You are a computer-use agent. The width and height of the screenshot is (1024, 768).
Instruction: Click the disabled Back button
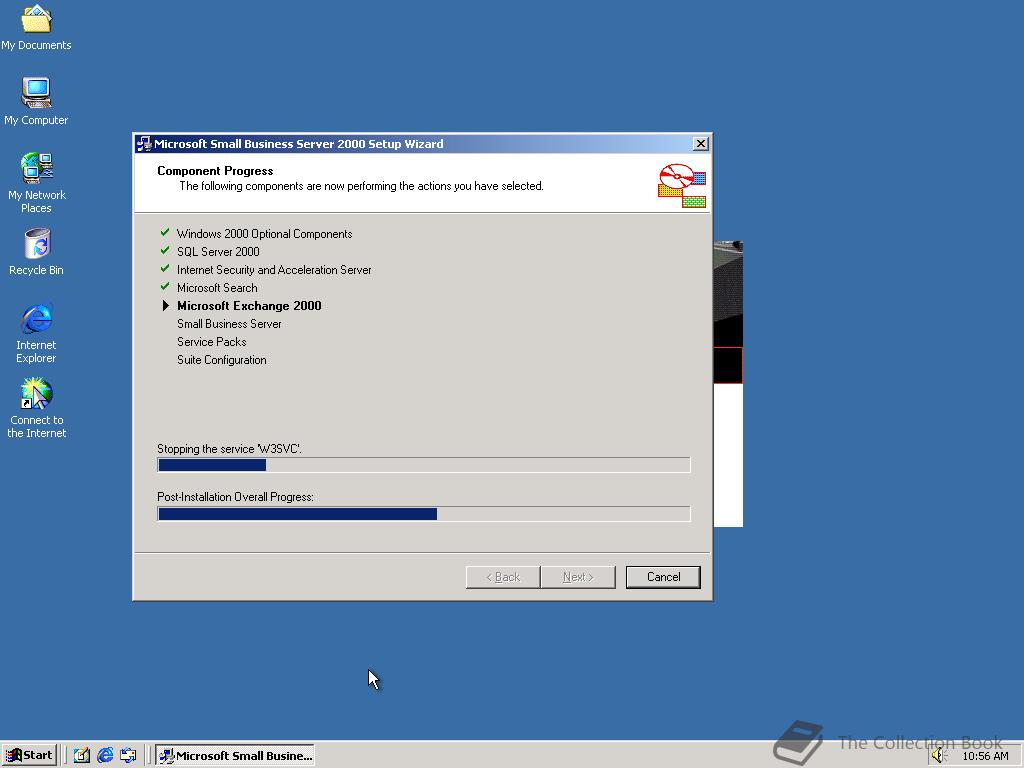click(x=503, y=577)
